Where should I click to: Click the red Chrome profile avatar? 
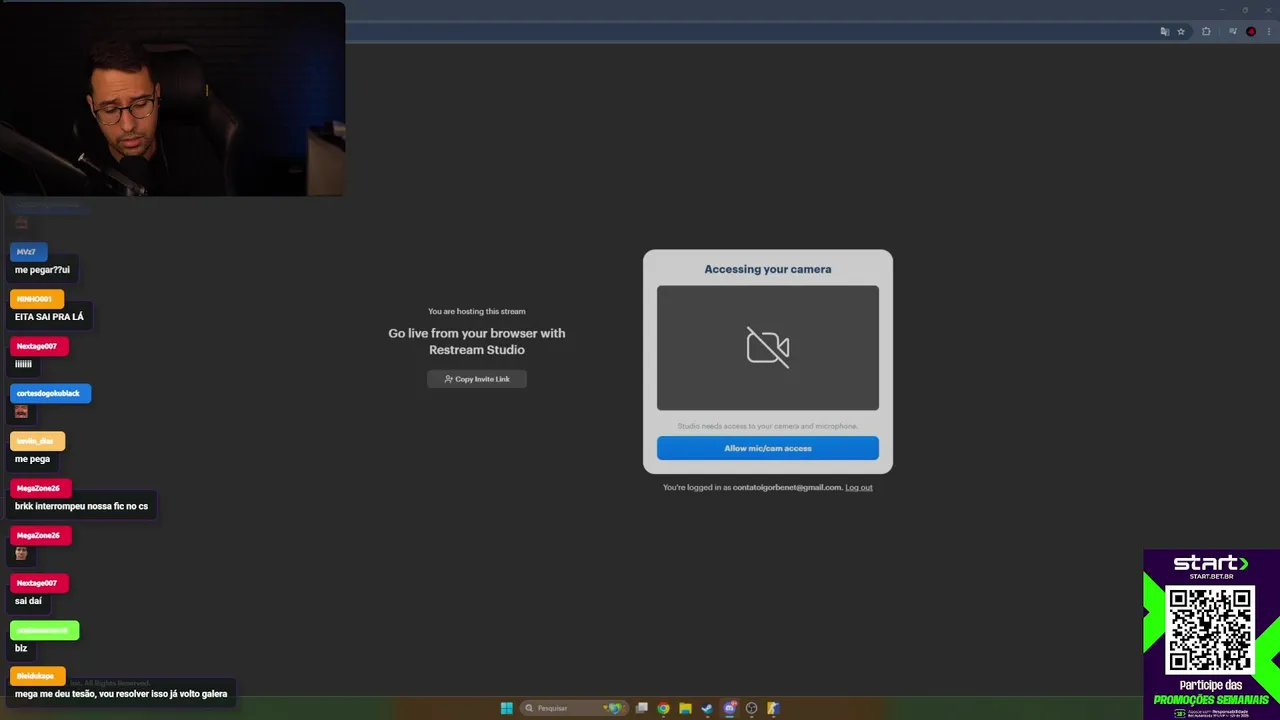click(1251, 32)
